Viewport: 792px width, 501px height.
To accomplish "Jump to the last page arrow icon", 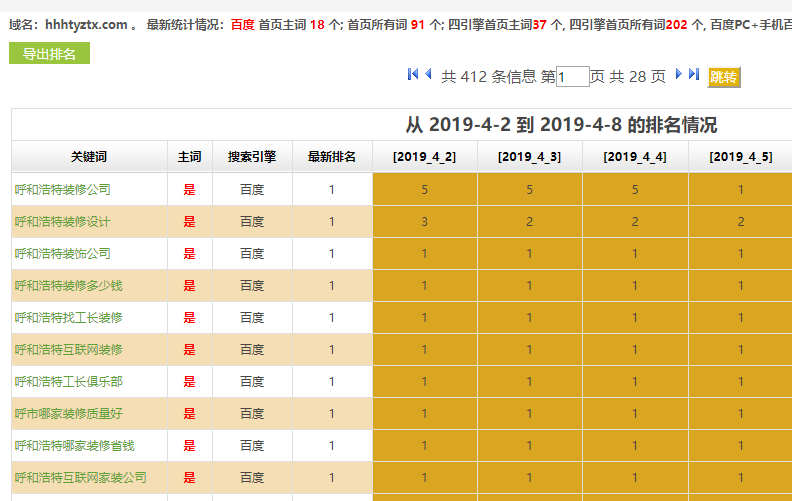I will coord(694,74).
